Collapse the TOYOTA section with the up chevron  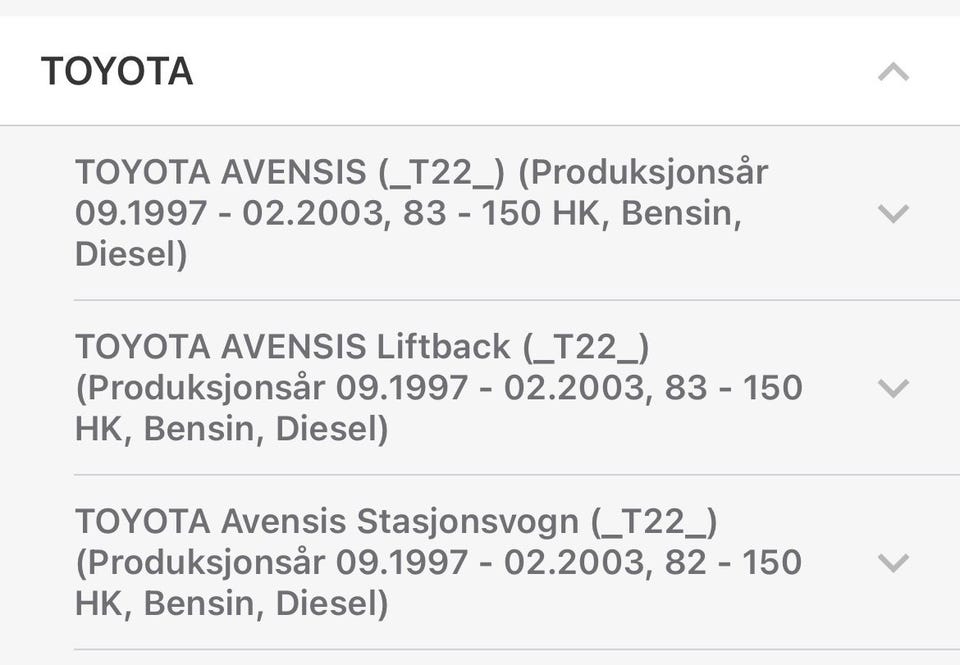tap(893, 72)
